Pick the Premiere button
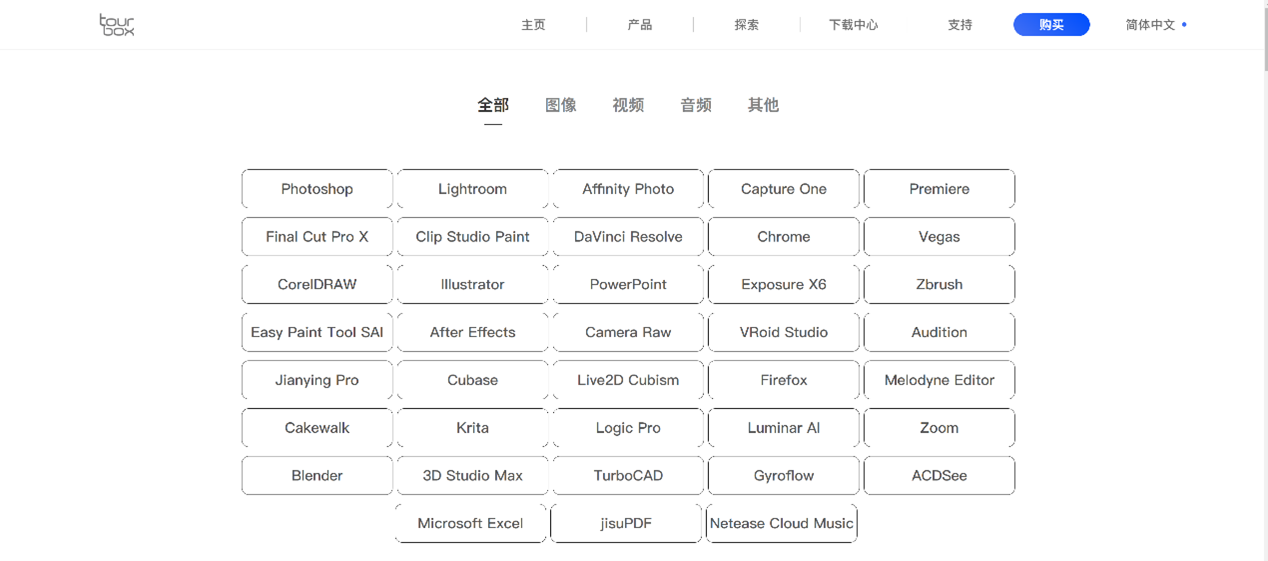1268x561 pixels. 939,189
